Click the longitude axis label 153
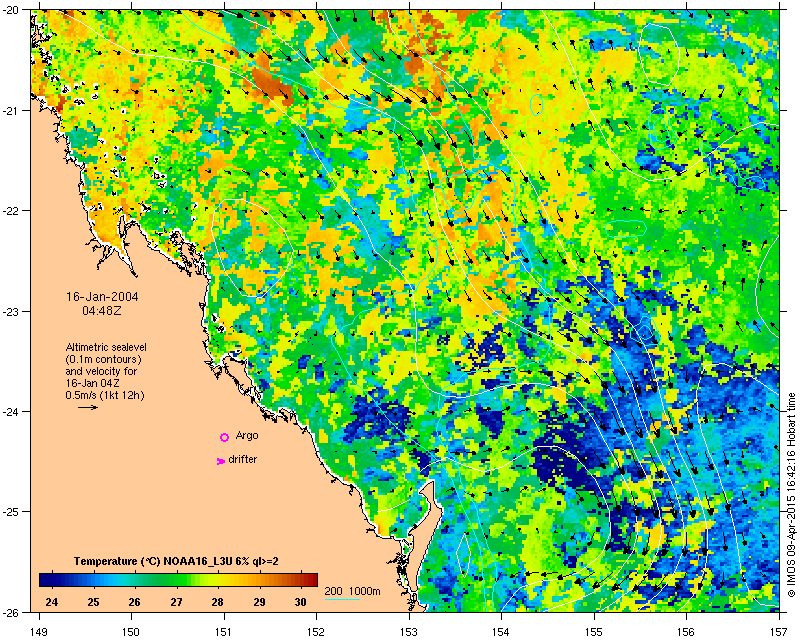The image size is (800, 640). [x=409, y=632]
